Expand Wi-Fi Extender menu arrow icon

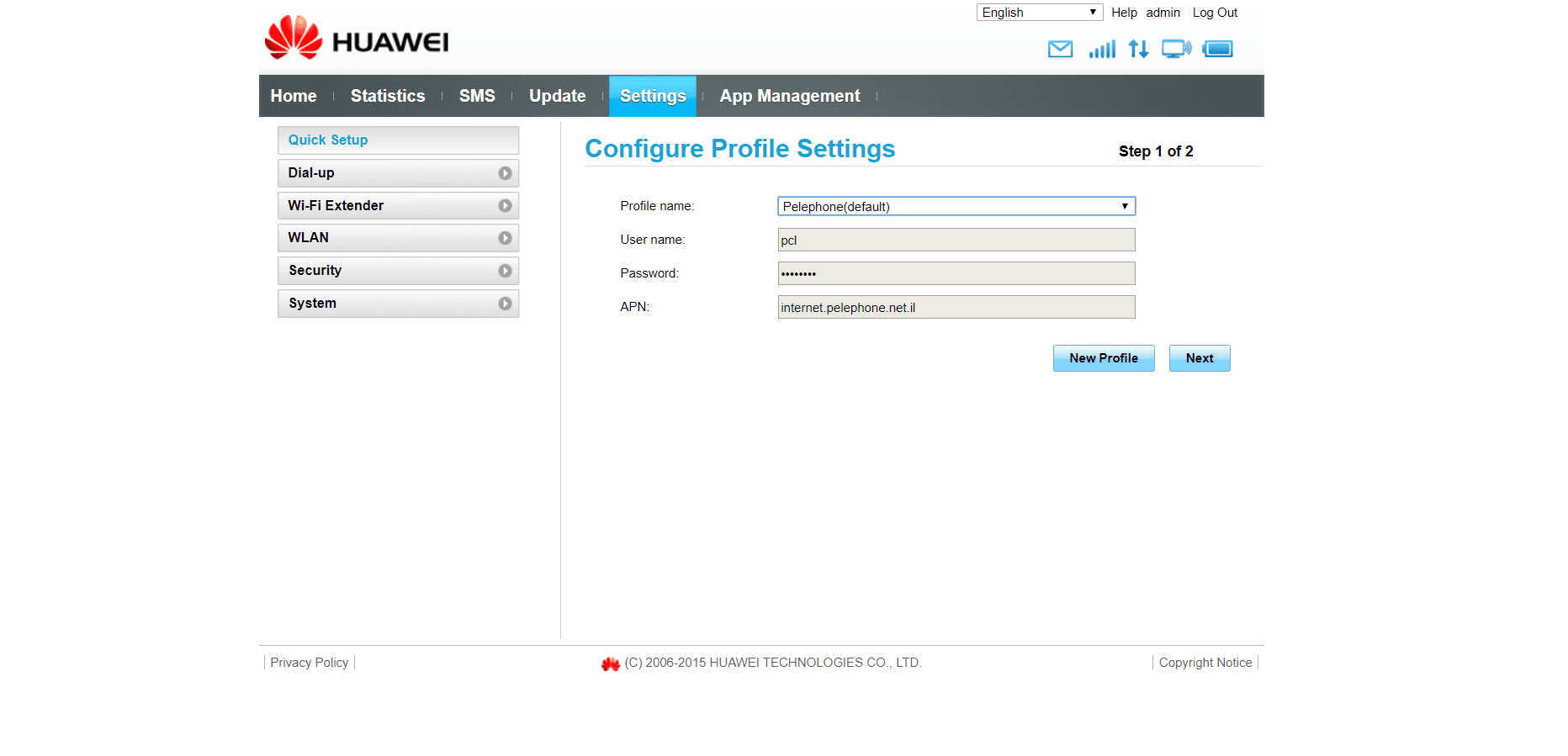(x=505, y=205)
